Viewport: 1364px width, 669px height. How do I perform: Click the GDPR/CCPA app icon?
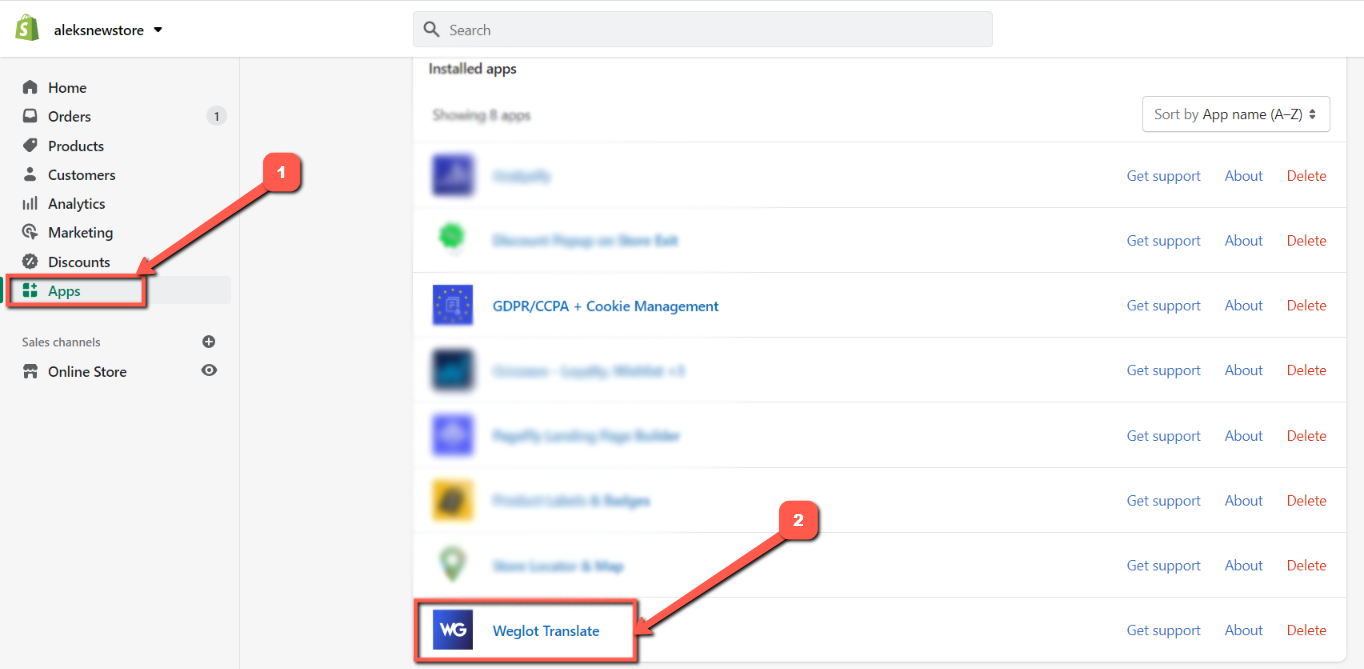point(453,305)
